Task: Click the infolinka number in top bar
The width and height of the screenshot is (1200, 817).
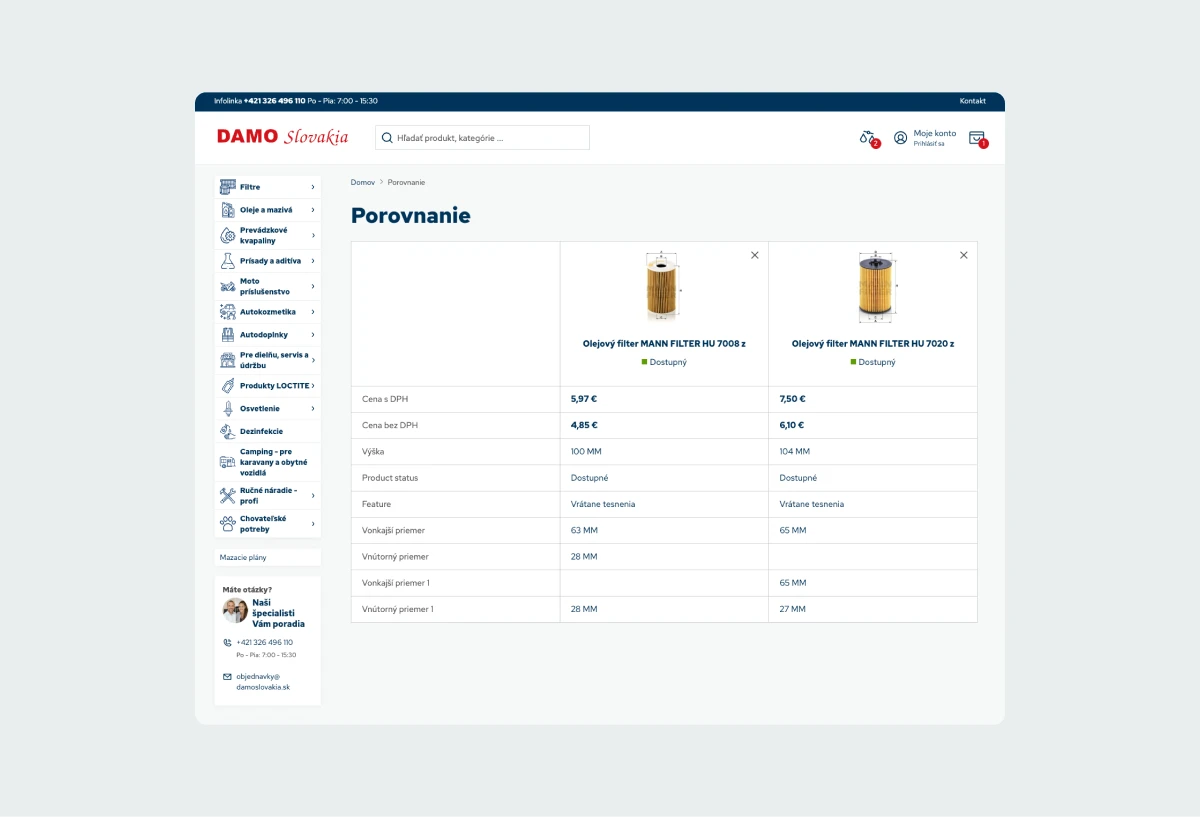Action: click(274, 101)
